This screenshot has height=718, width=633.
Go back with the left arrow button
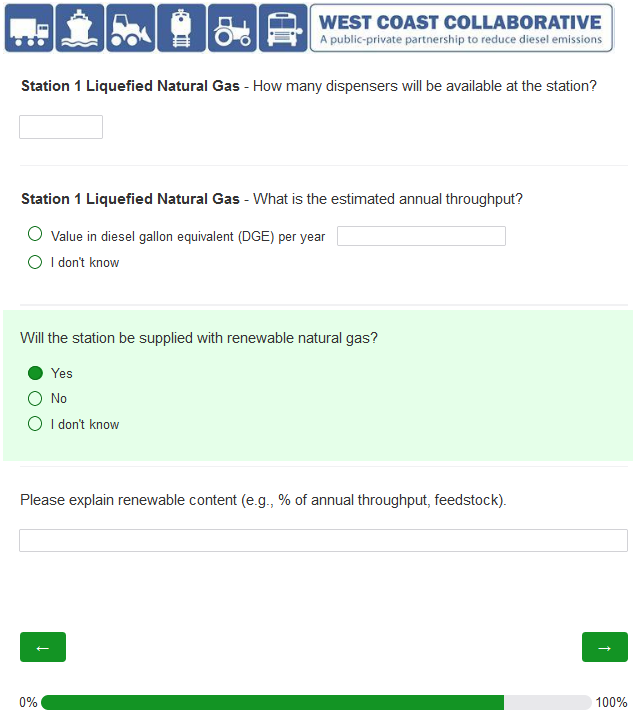point(43,647)
